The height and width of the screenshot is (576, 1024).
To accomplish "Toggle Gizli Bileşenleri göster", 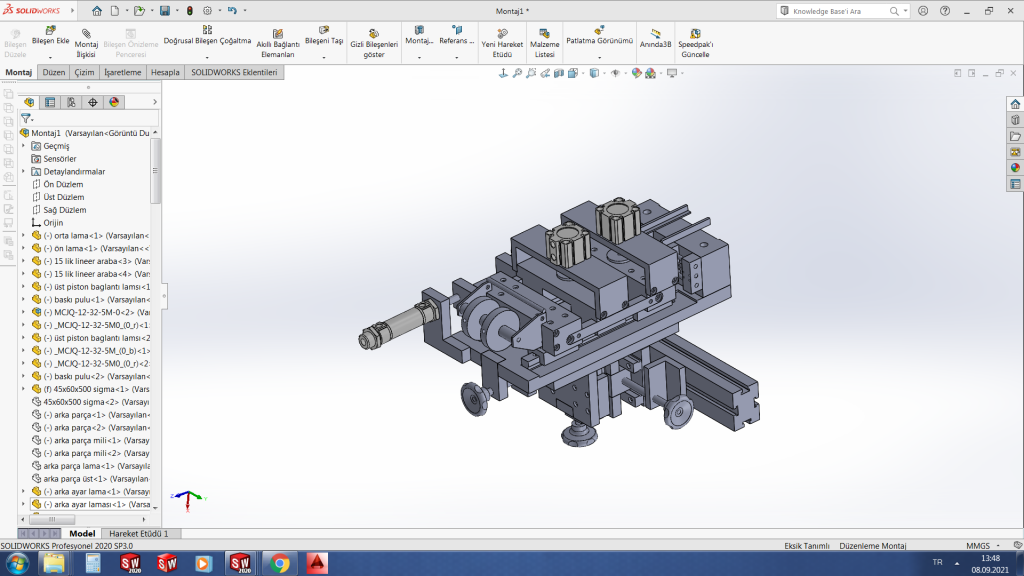I will tap(373, 42).
